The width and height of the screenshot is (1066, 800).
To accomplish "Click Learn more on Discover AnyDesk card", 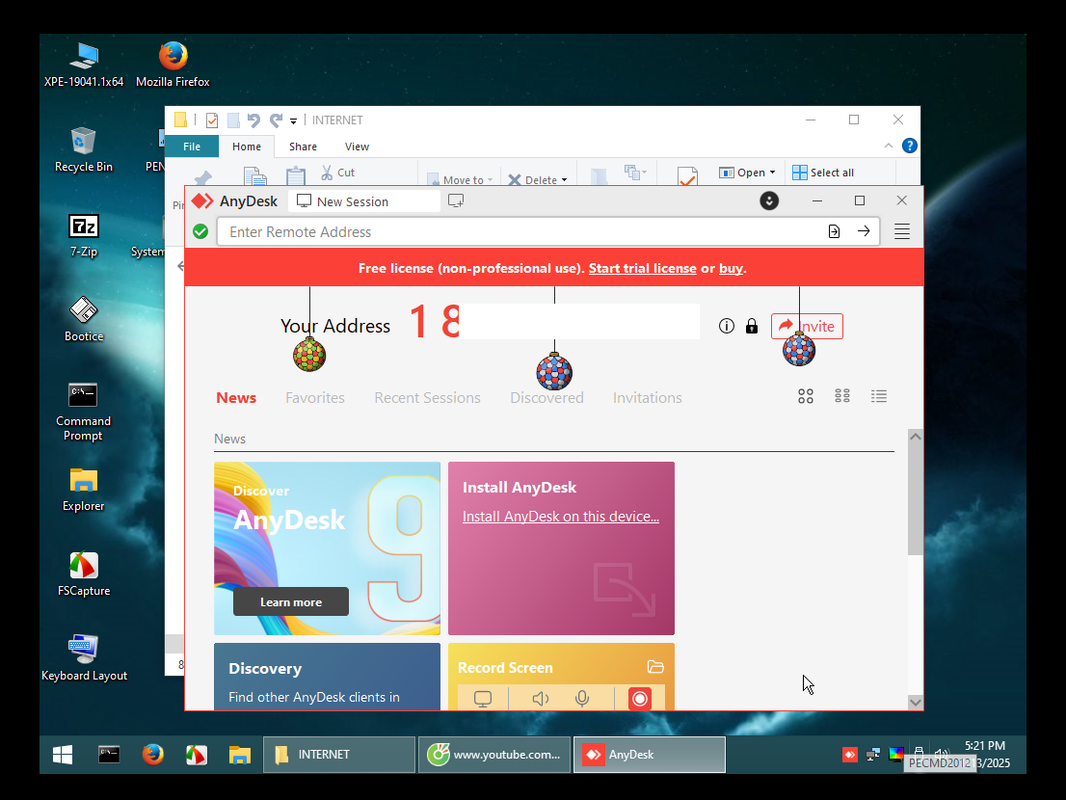I will 291,602.
